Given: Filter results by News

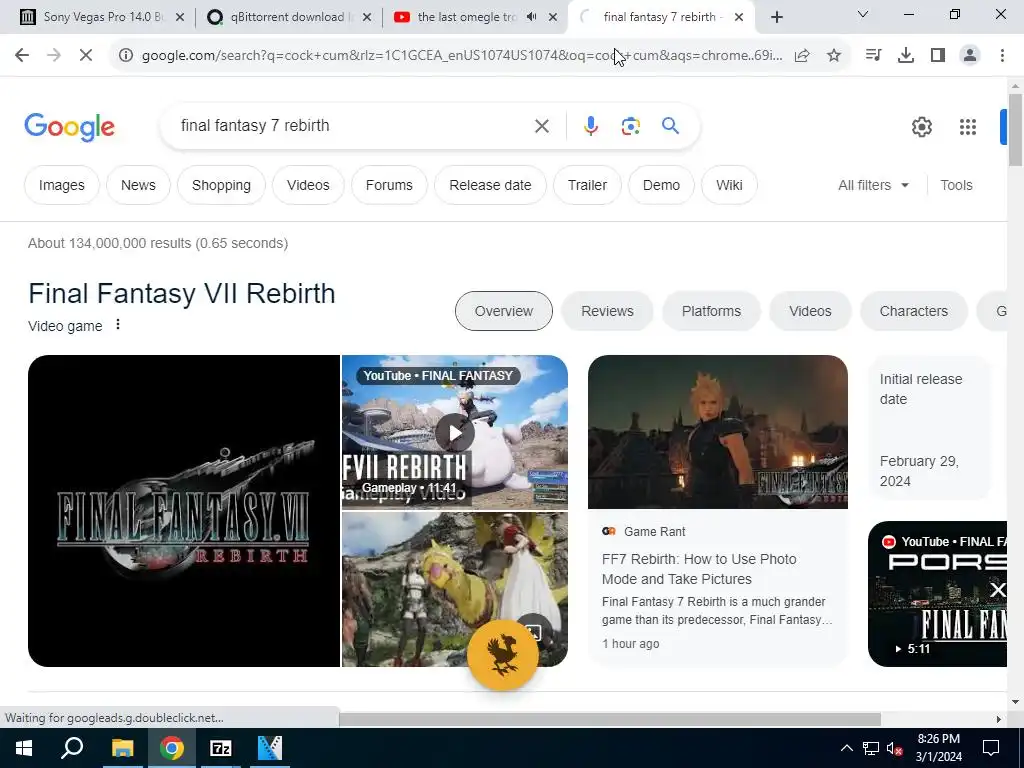Looking at the screenshot, I should (138, 185).
